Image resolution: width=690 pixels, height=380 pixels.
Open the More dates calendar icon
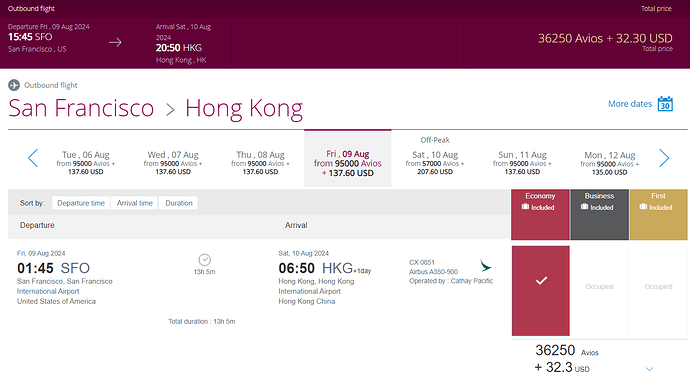point(665,104)
